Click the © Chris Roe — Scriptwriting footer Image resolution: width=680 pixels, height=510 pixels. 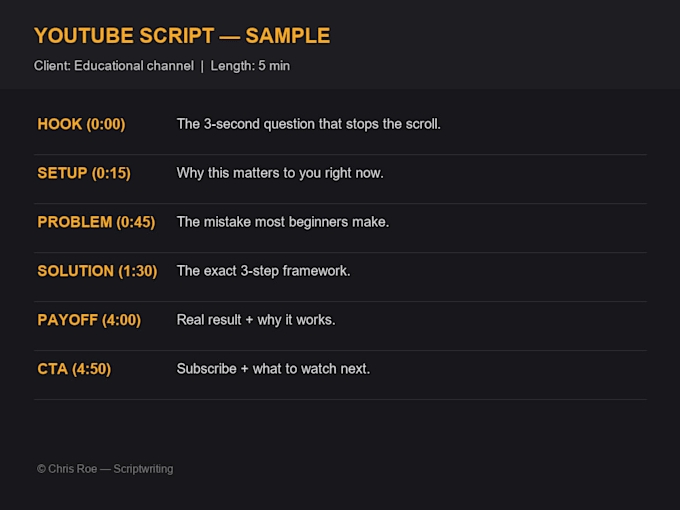105,469
